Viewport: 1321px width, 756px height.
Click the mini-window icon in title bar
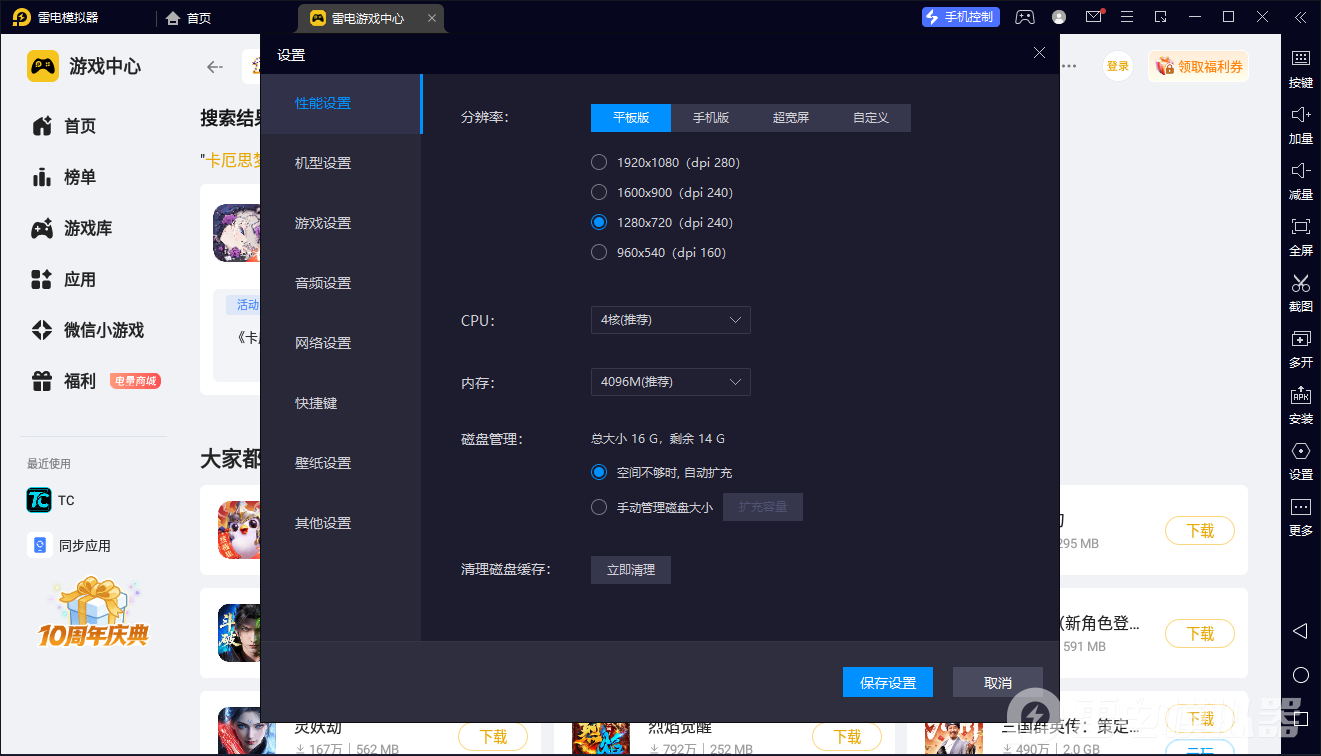[1160, 17]
